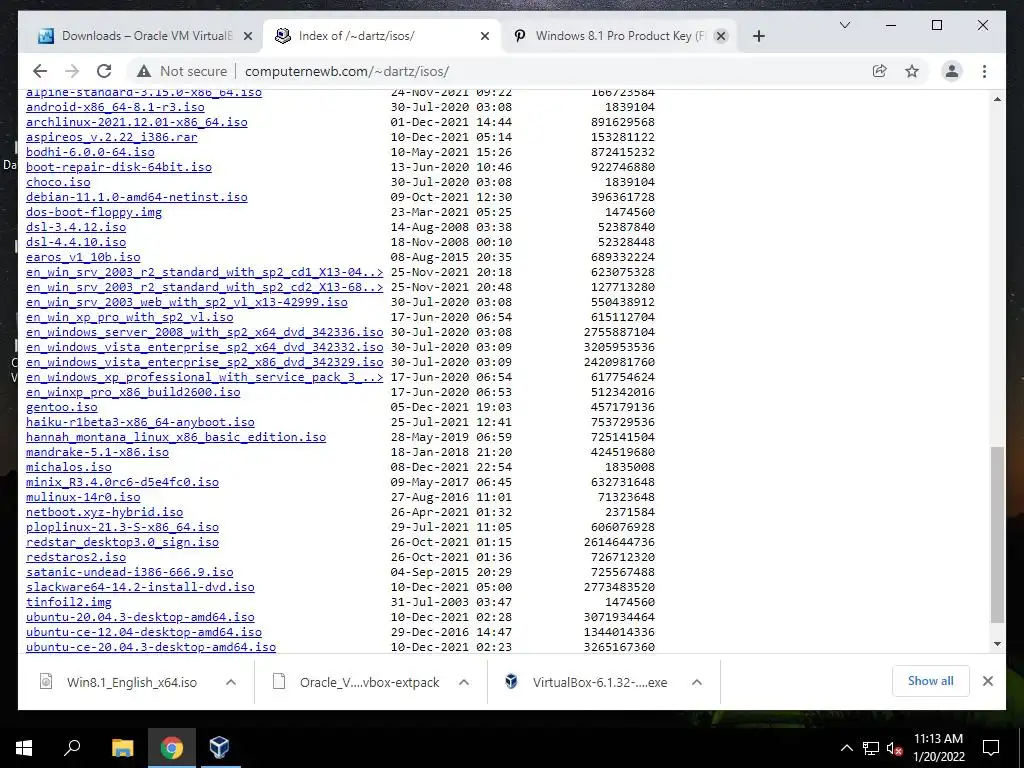The height and width of the screenshot is (768, 1024).
Task: Expand options for Win8.1_English_x64.iso download
Action: pyautogui.click(x=231, y=682)
